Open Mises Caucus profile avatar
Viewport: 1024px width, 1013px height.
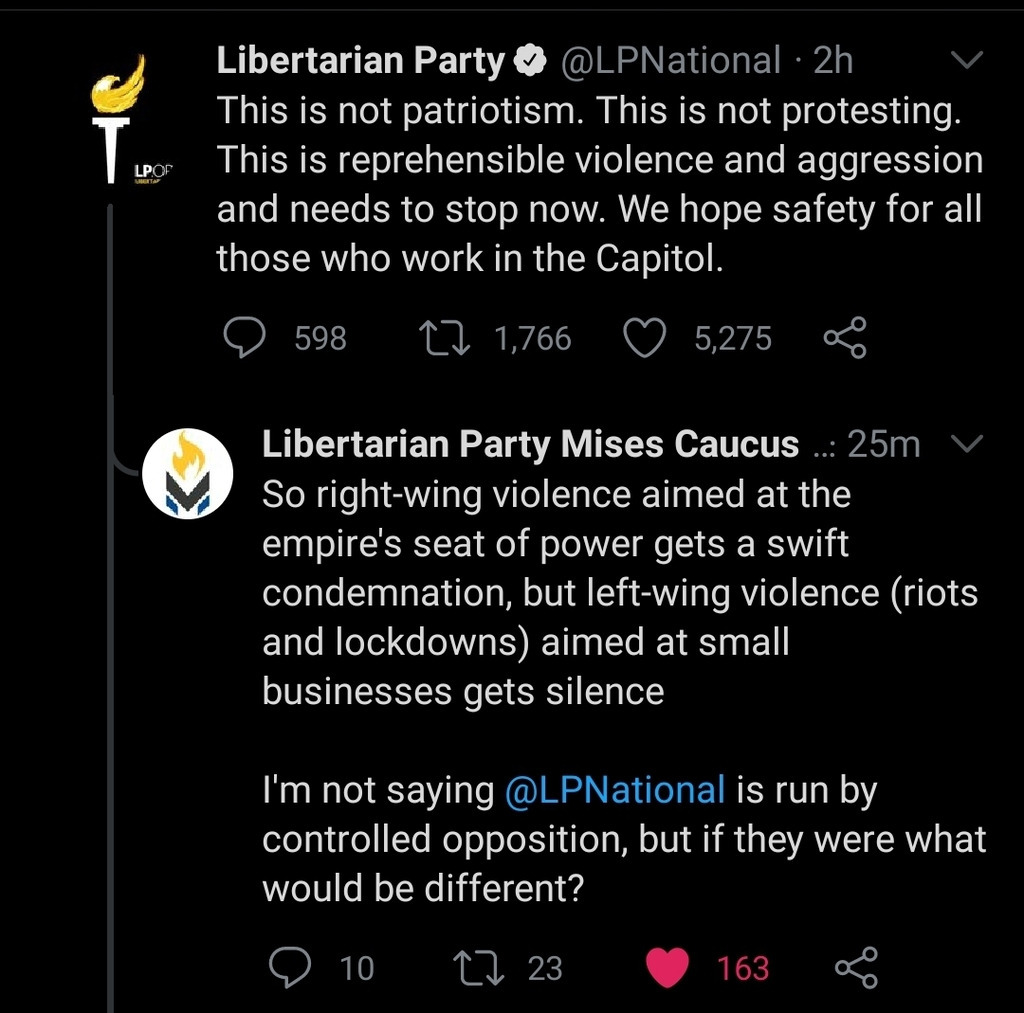[x=188, y=474]
